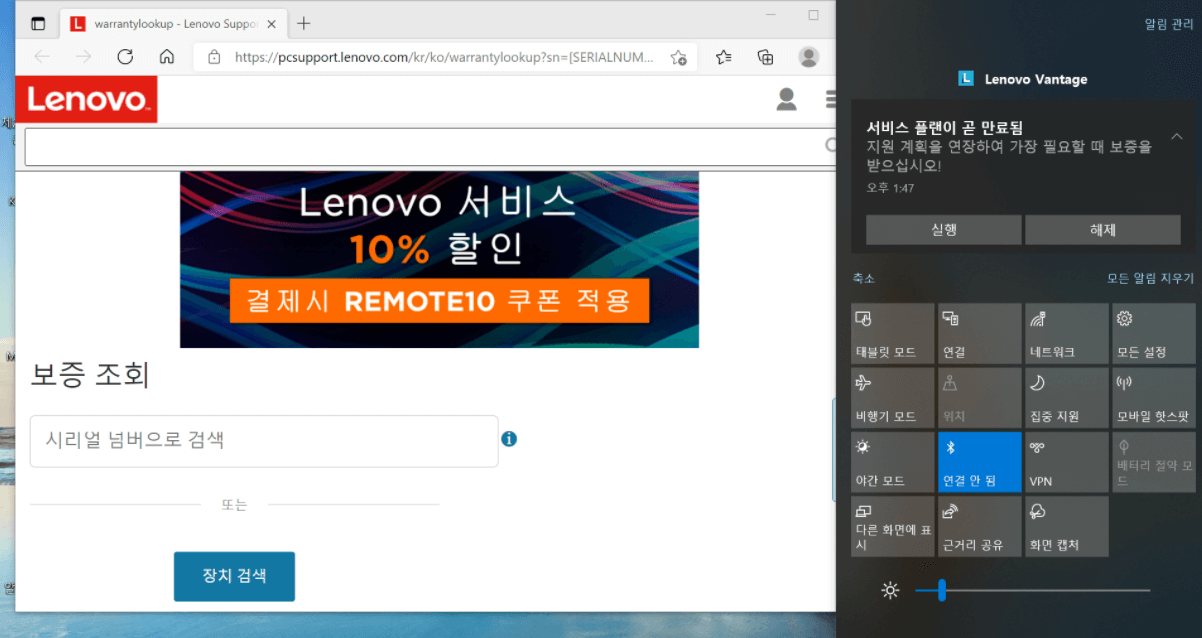
Task: Toggle Night light (야간 모드) tile
Action: tap(892, 461)
